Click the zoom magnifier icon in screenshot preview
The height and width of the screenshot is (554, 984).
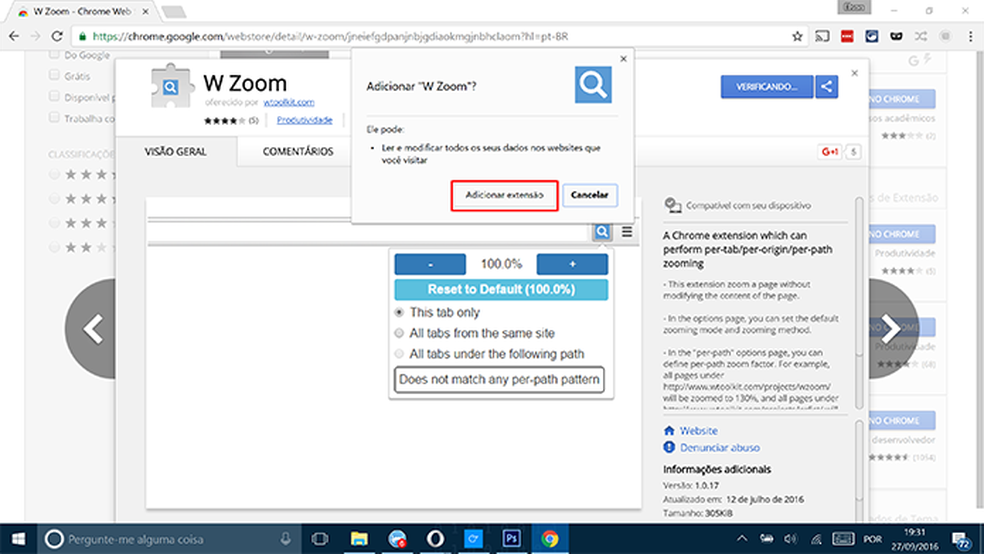[x=602, y=232]
